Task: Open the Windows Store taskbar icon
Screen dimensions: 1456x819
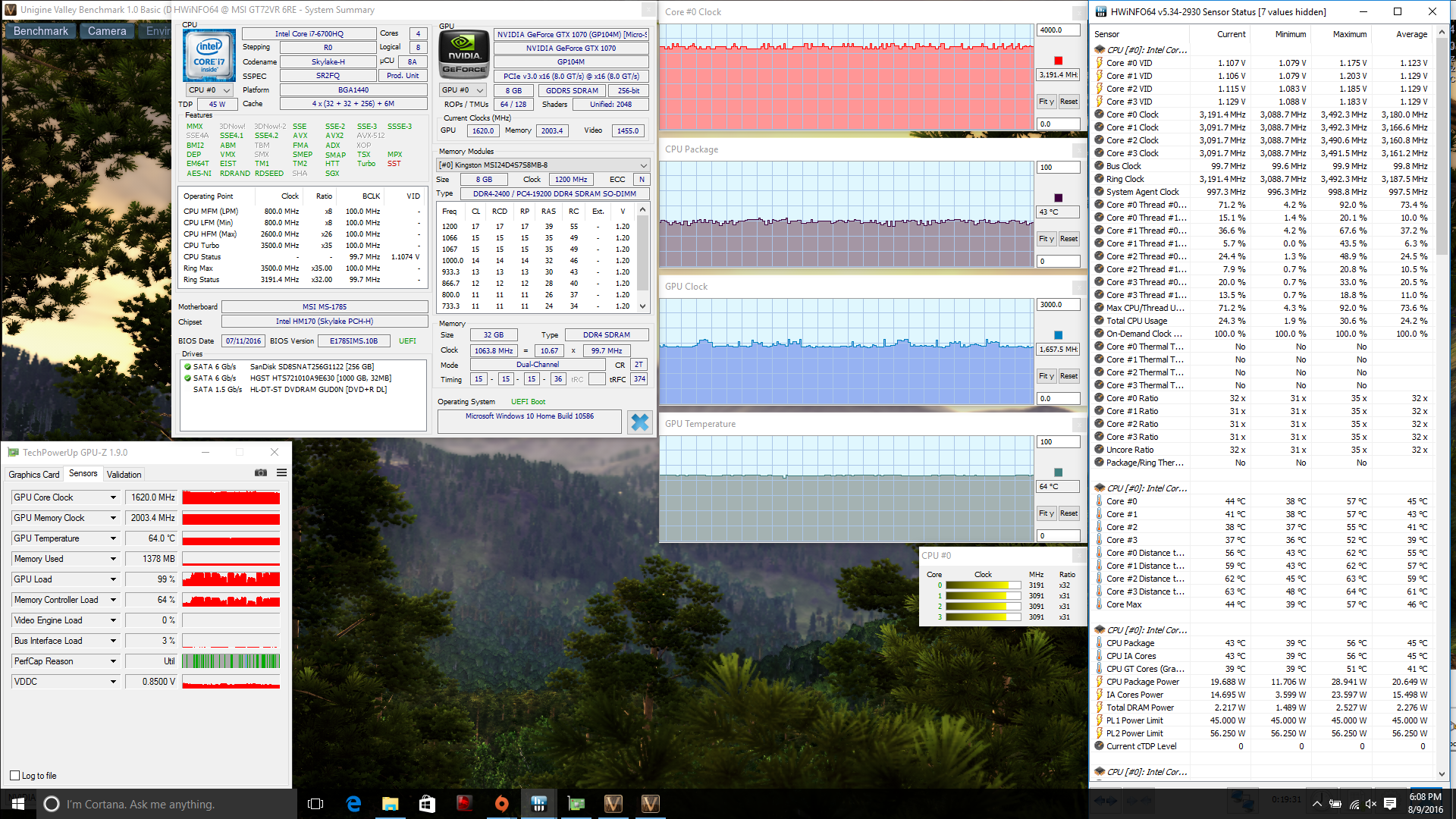Action: click(x=427, y=804)
